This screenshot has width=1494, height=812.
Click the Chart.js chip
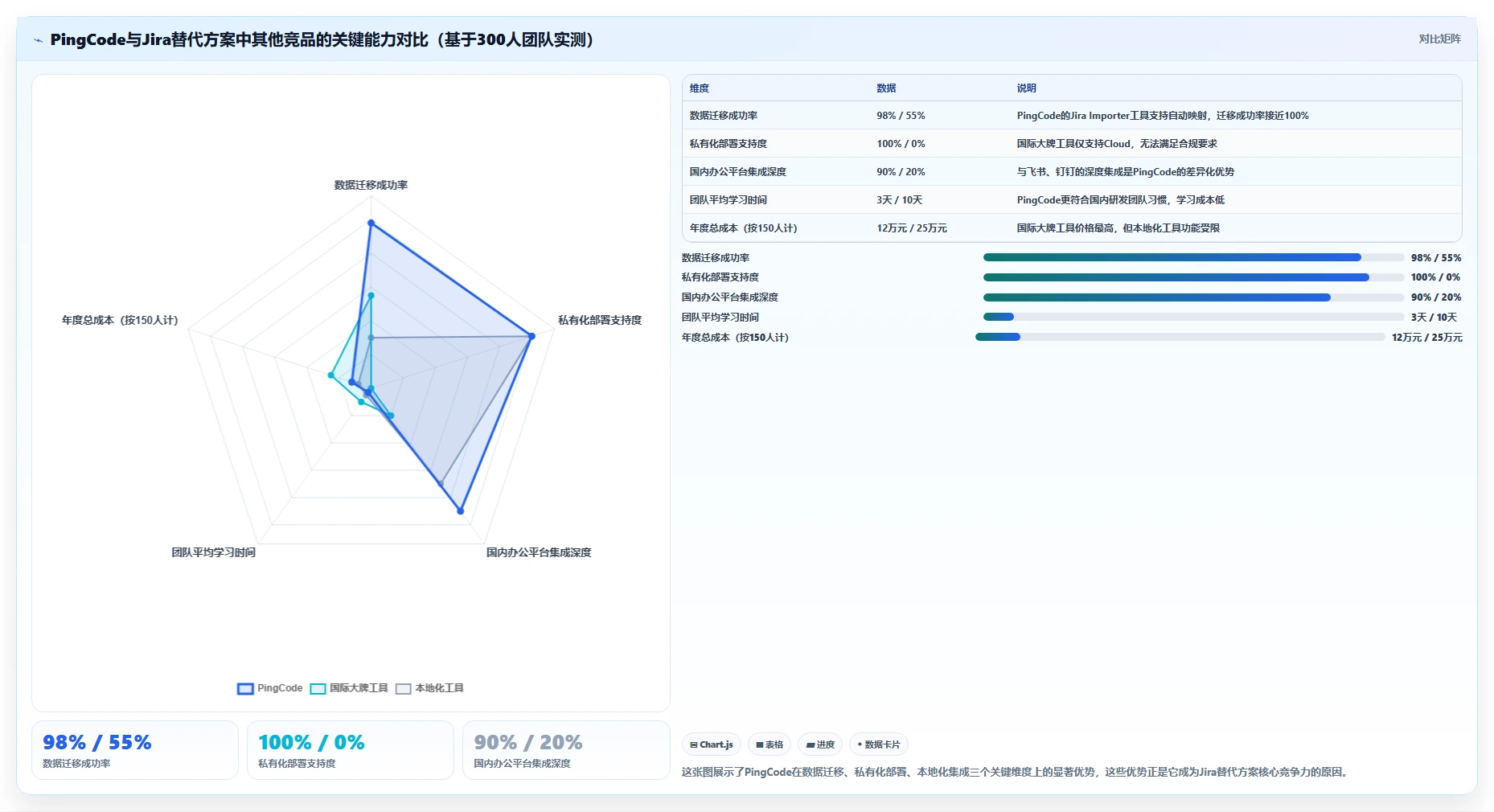point(712,744)
